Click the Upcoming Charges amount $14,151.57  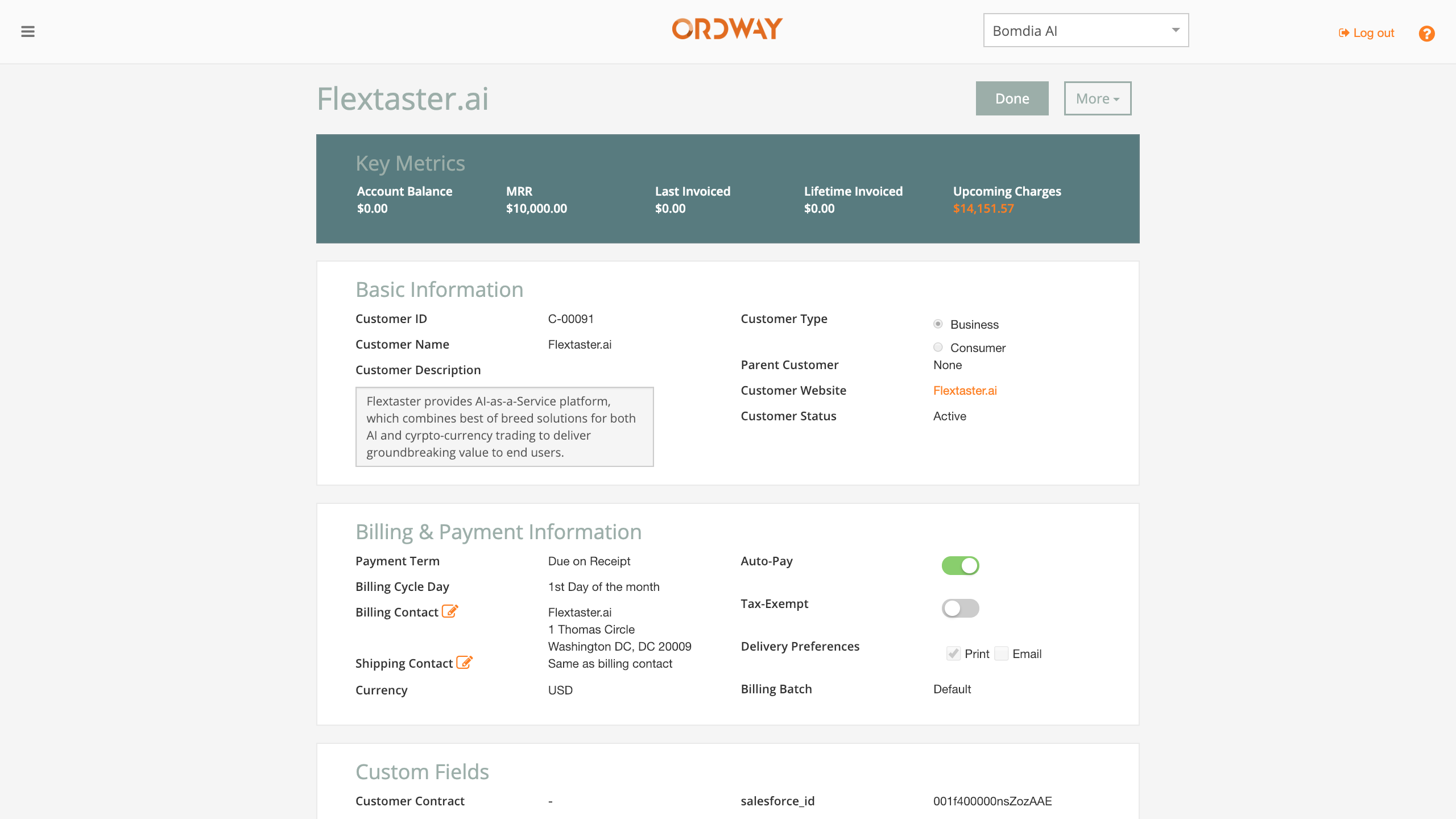pyautogui.click(x=983, y=209)
